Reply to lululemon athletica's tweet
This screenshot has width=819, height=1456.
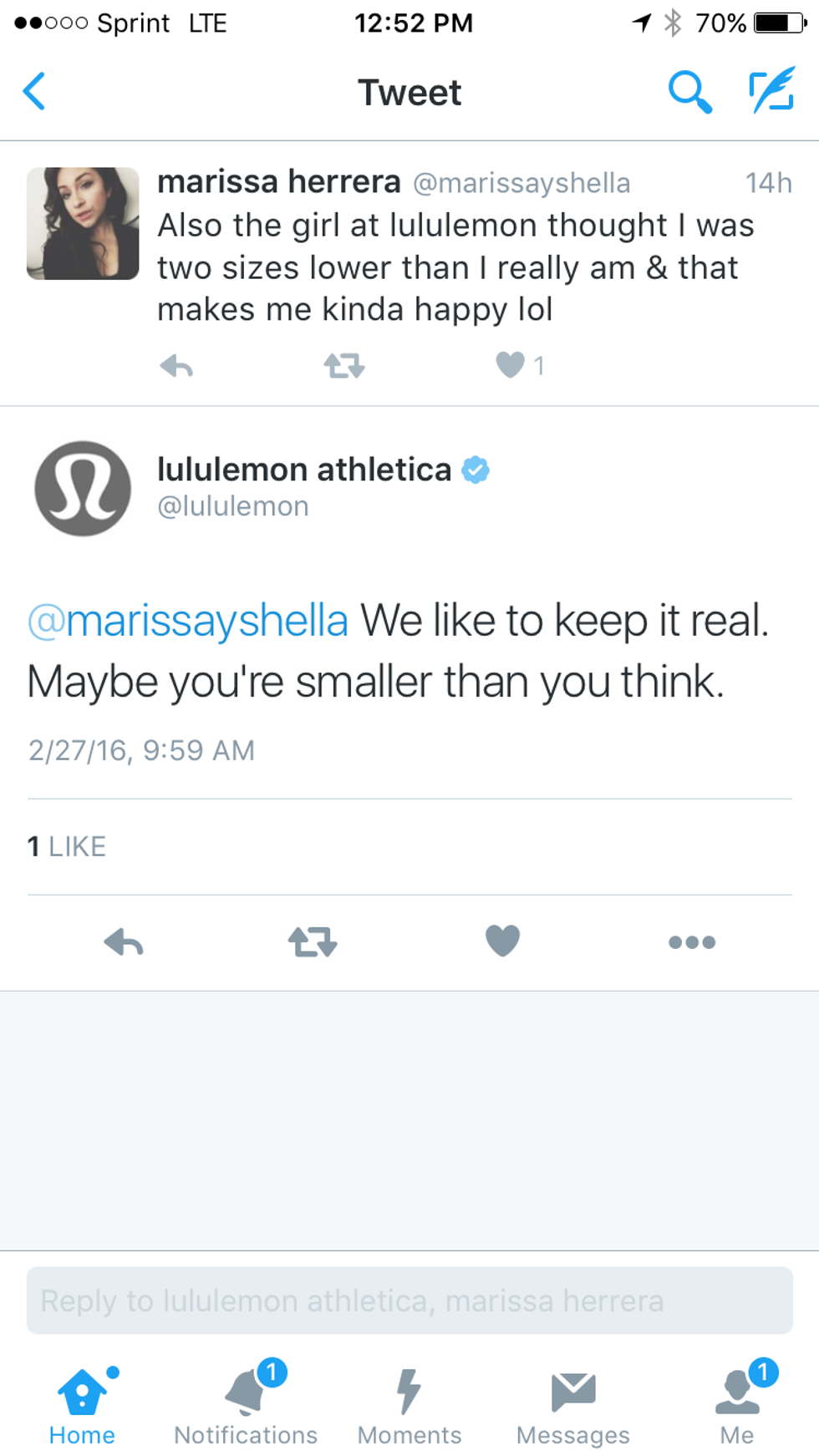click(124, 942)
